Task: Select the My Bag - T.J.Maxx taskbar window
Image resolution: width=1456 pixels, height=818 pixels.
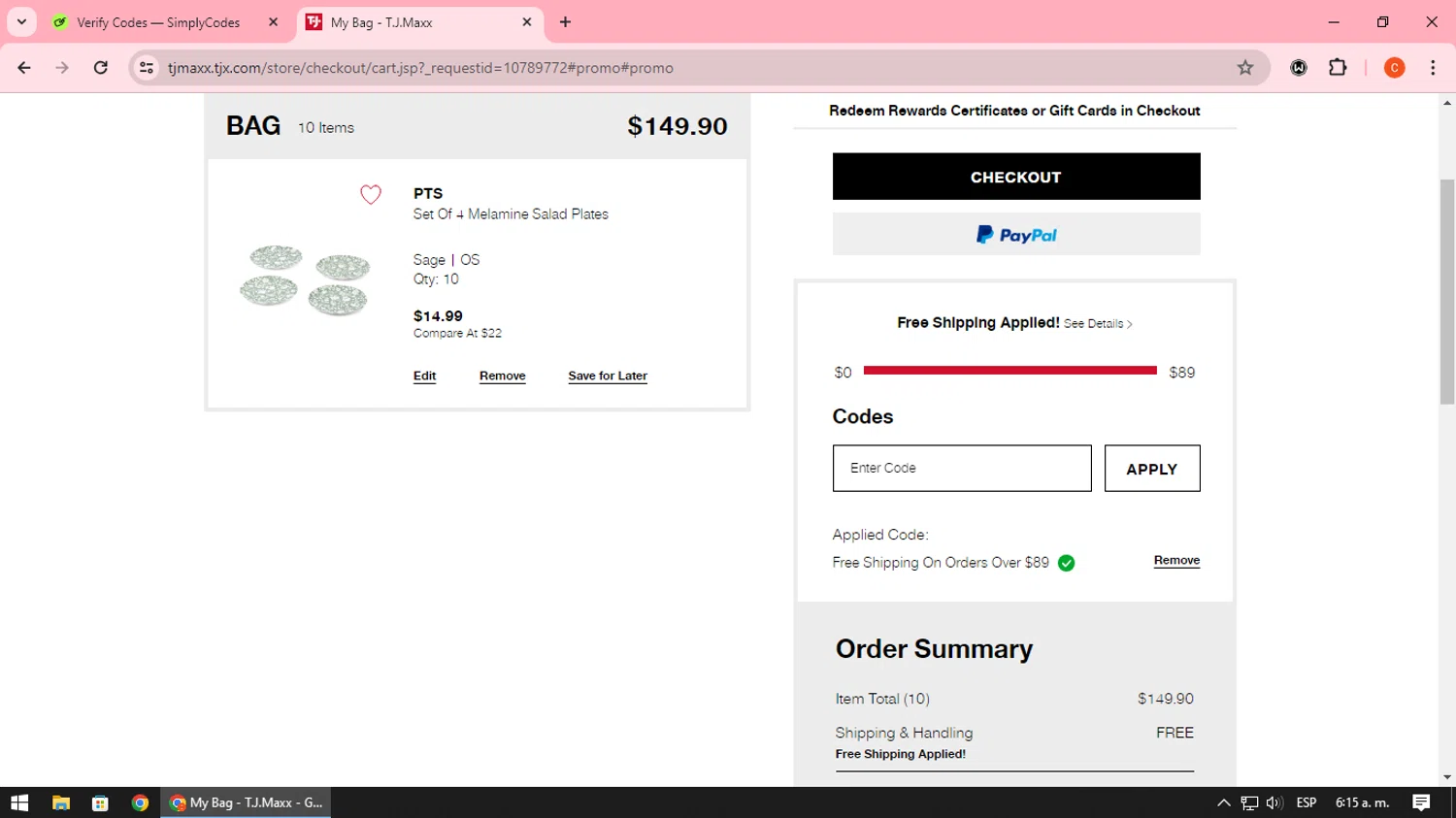Action: (246, 802)
